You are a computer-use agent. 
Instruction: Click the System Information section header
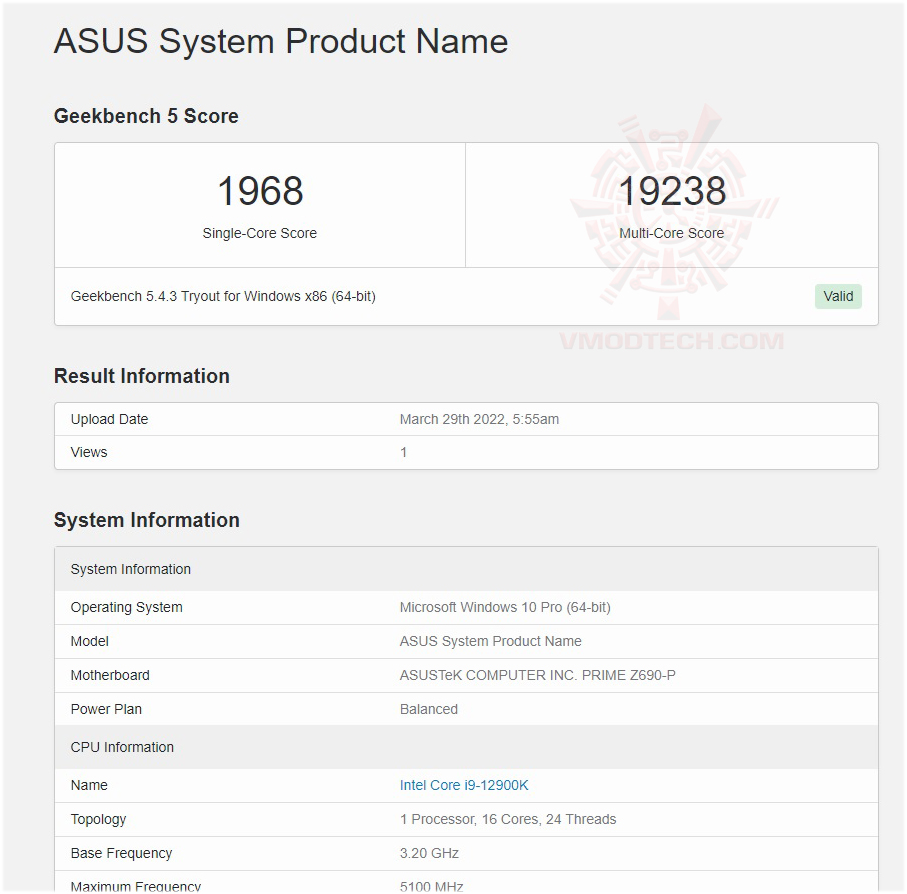[x=146, y=520]
